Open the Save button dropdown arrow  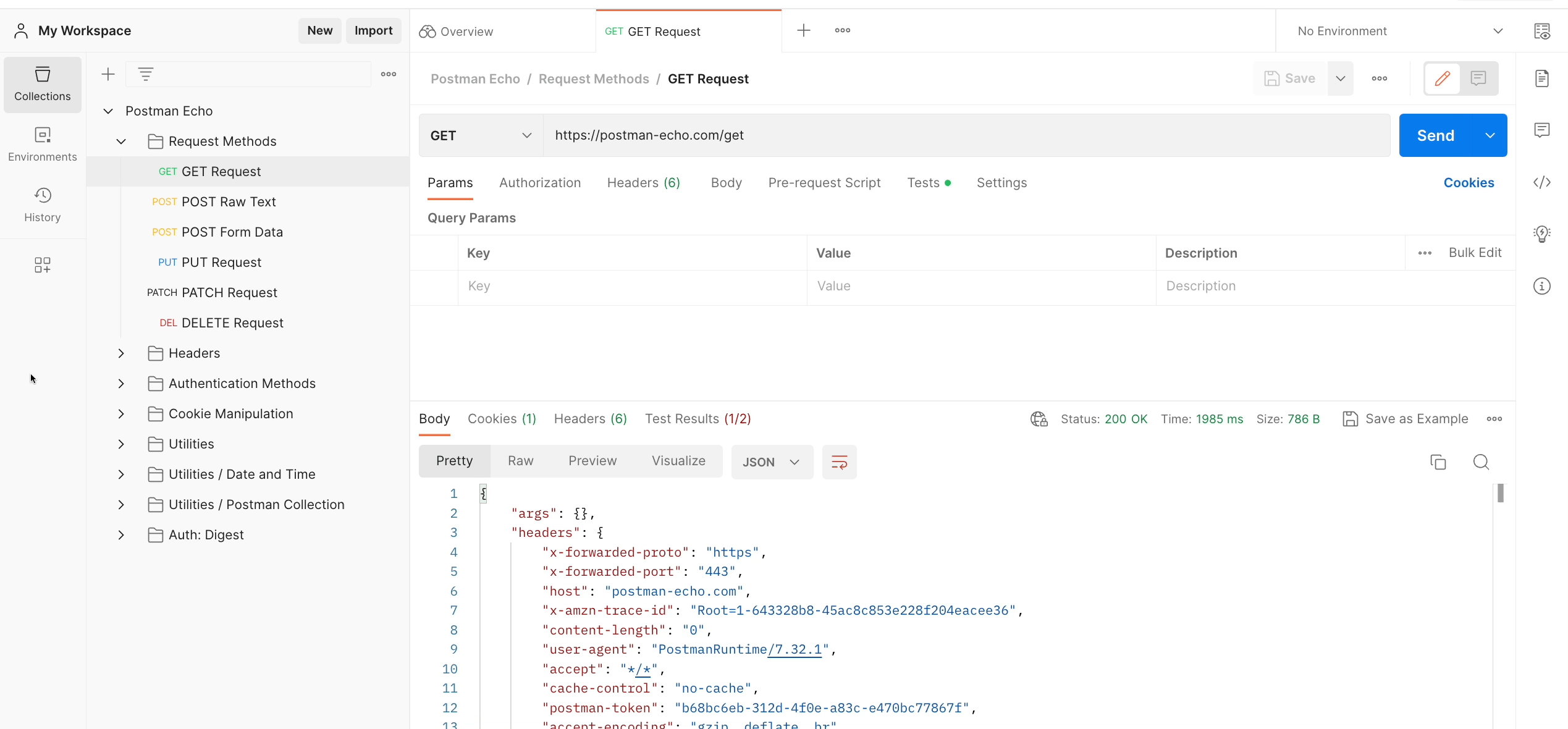(x=1340, y=78)
